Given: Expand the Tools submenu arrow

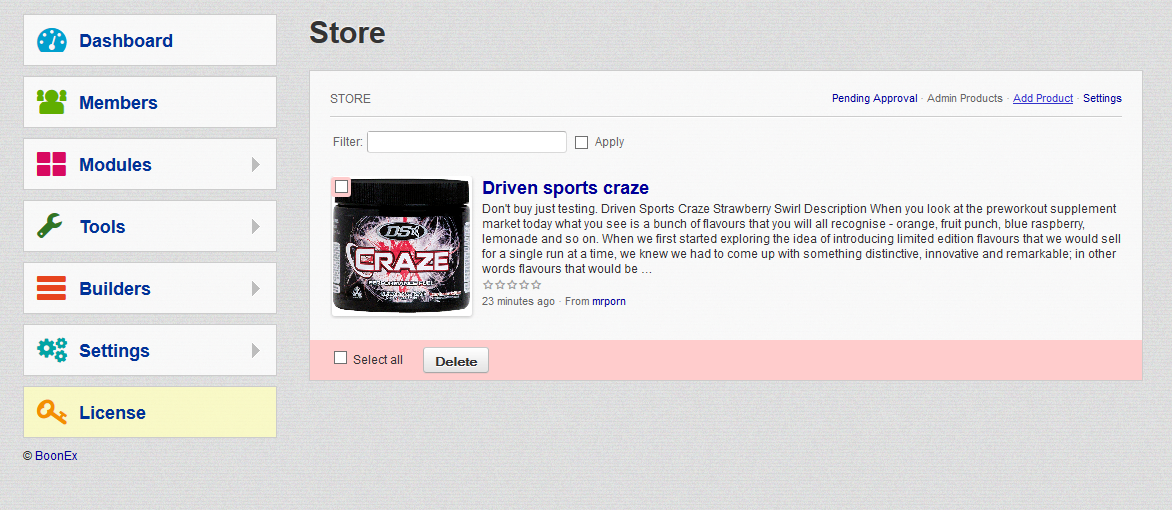Looking at the screenshot, I should click(x=256, y=227).
